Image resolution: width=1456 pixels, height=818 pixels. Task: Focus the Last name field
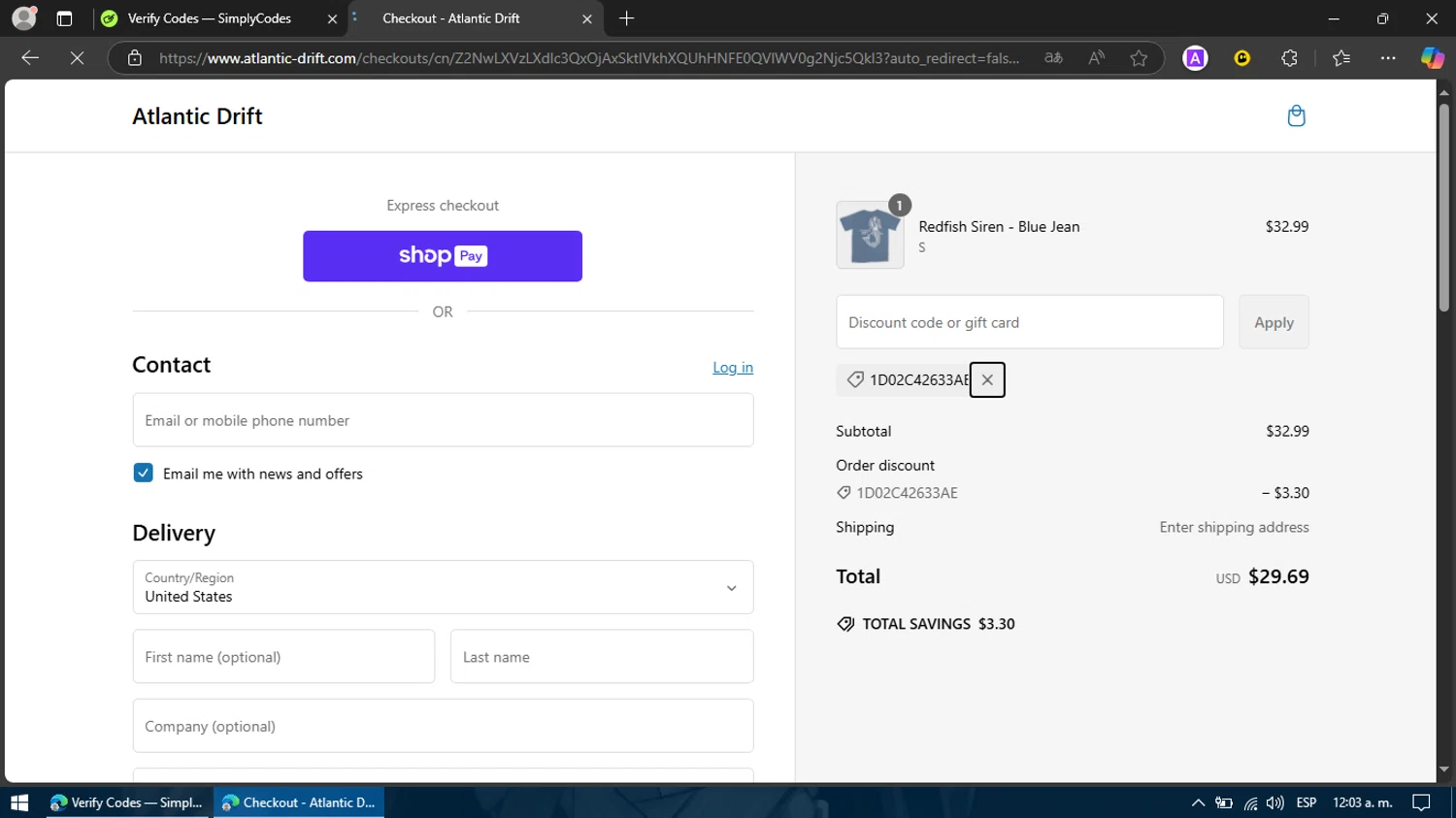602,657
